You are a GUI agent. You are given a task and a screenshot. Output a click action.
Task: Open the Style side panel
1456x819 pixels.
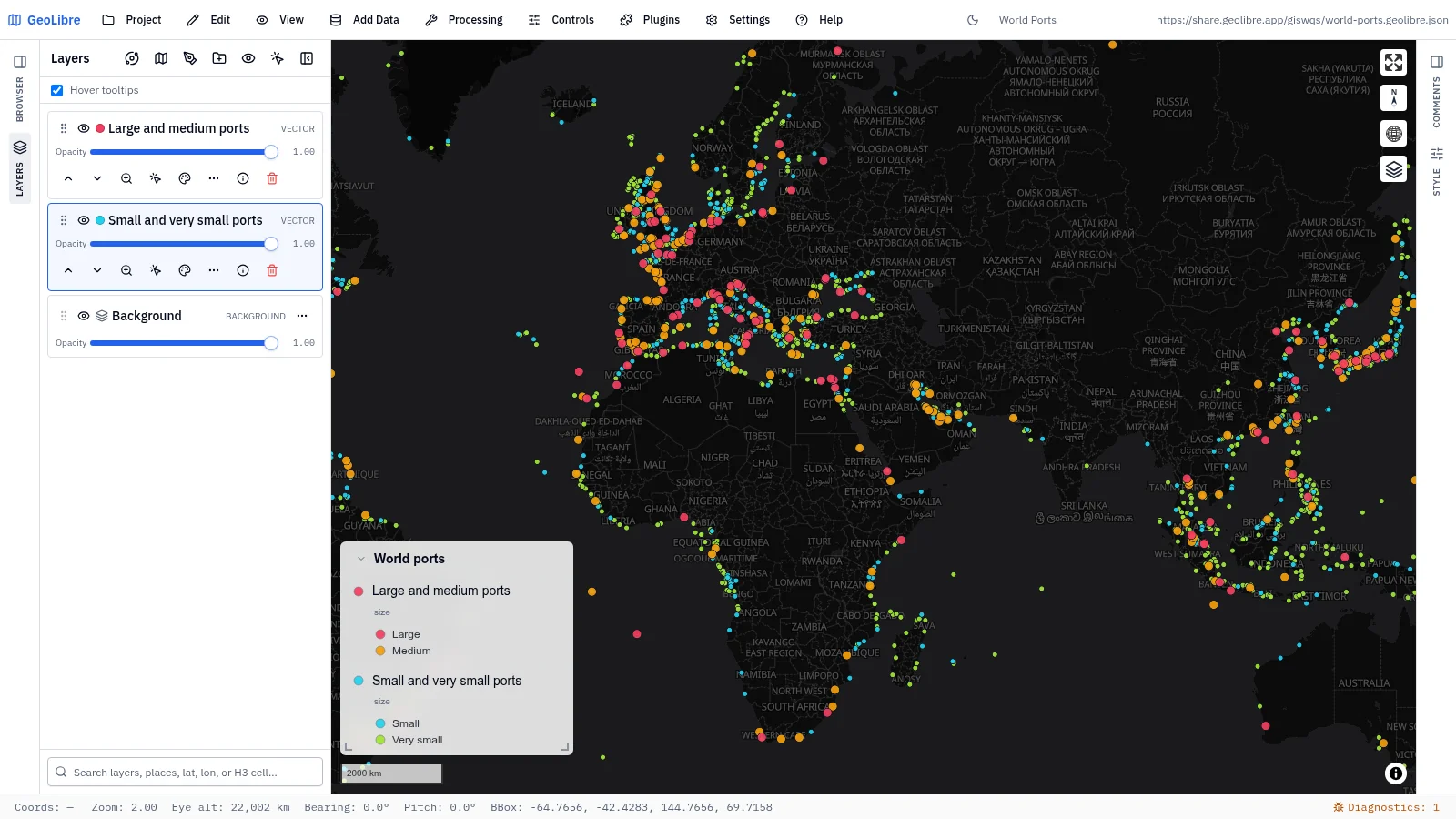[1437, 171]
